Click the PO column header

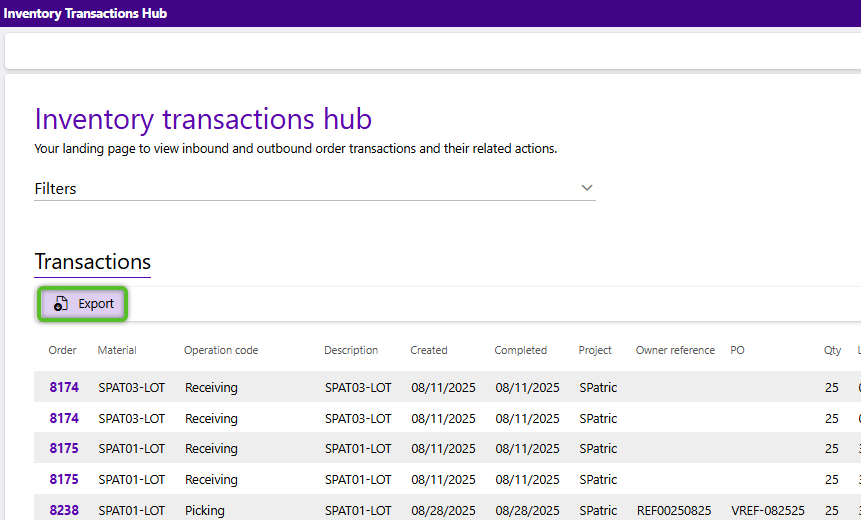pos(739,350)
